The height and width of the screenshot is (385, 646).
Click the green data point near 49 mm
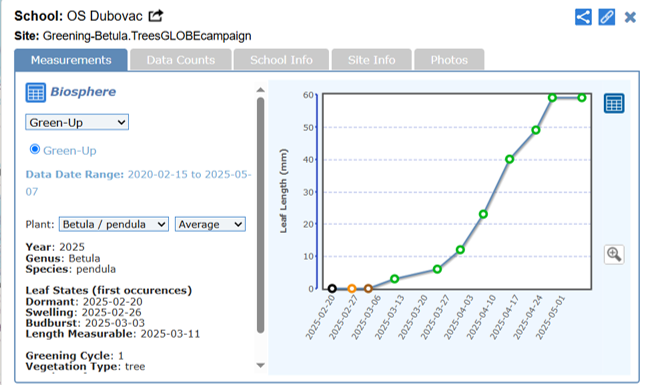tap(536, 130)
